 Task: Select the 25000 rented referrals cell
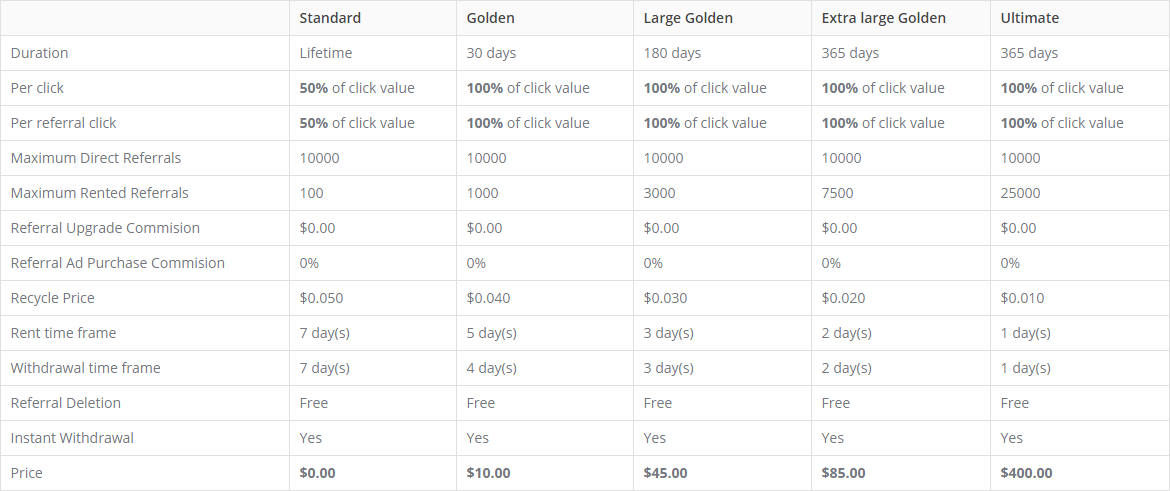click(1019, 193)
